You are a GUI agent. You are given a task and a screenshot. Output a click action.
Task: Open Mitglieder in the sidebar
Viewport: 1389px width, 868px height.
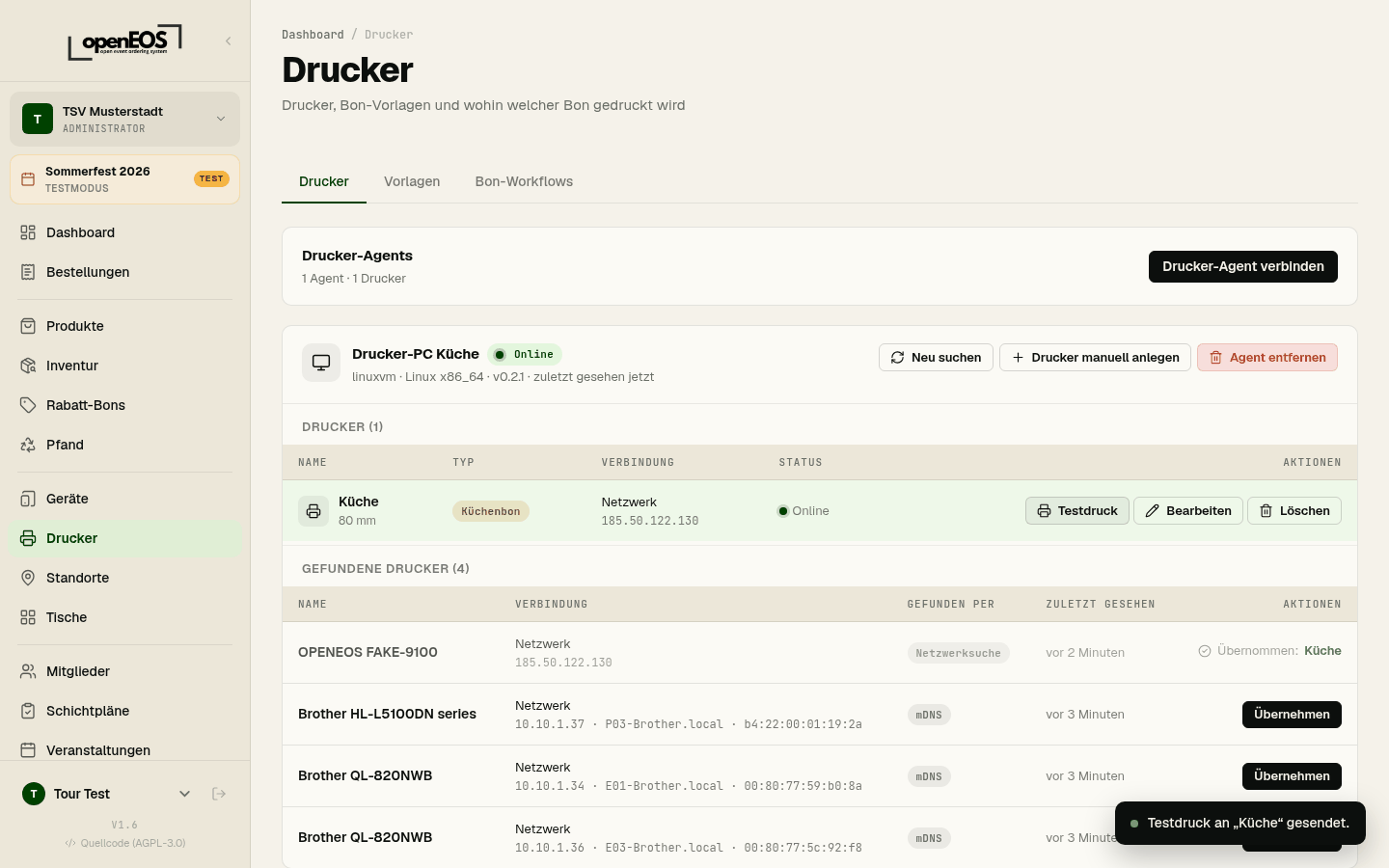pos(124,671)
